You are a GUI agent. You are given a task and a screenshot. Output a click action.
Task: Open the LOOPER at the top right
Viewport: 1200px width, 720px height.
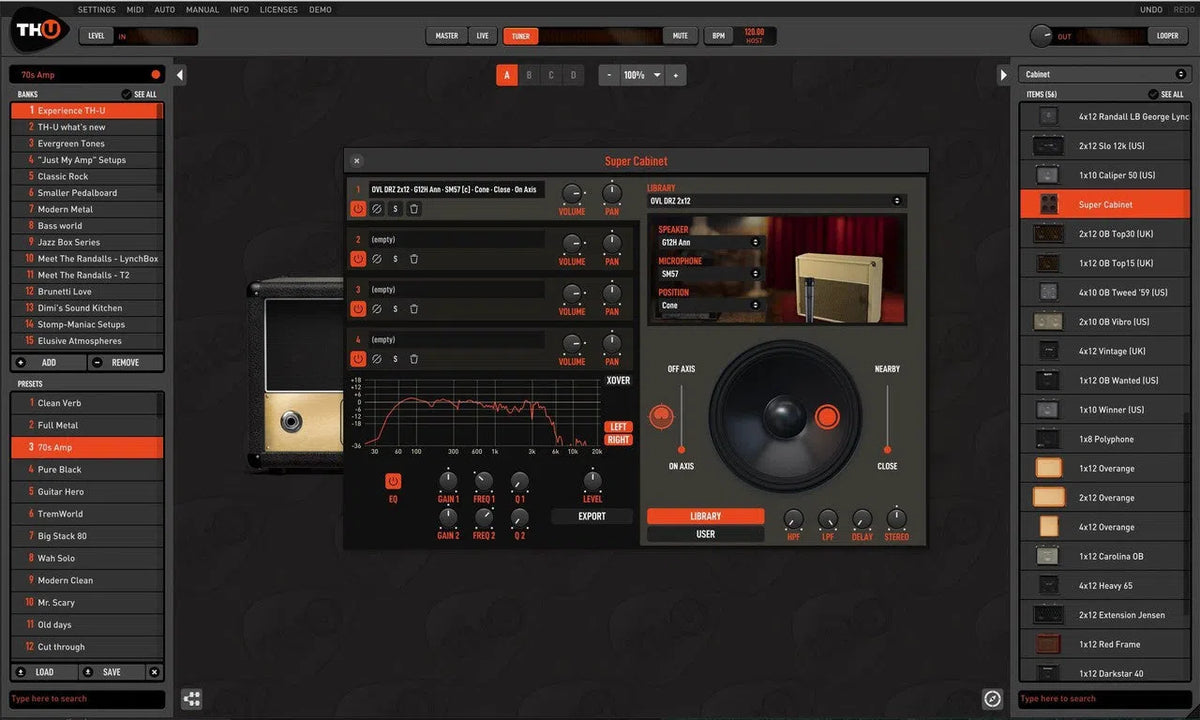pos(1167,35)
